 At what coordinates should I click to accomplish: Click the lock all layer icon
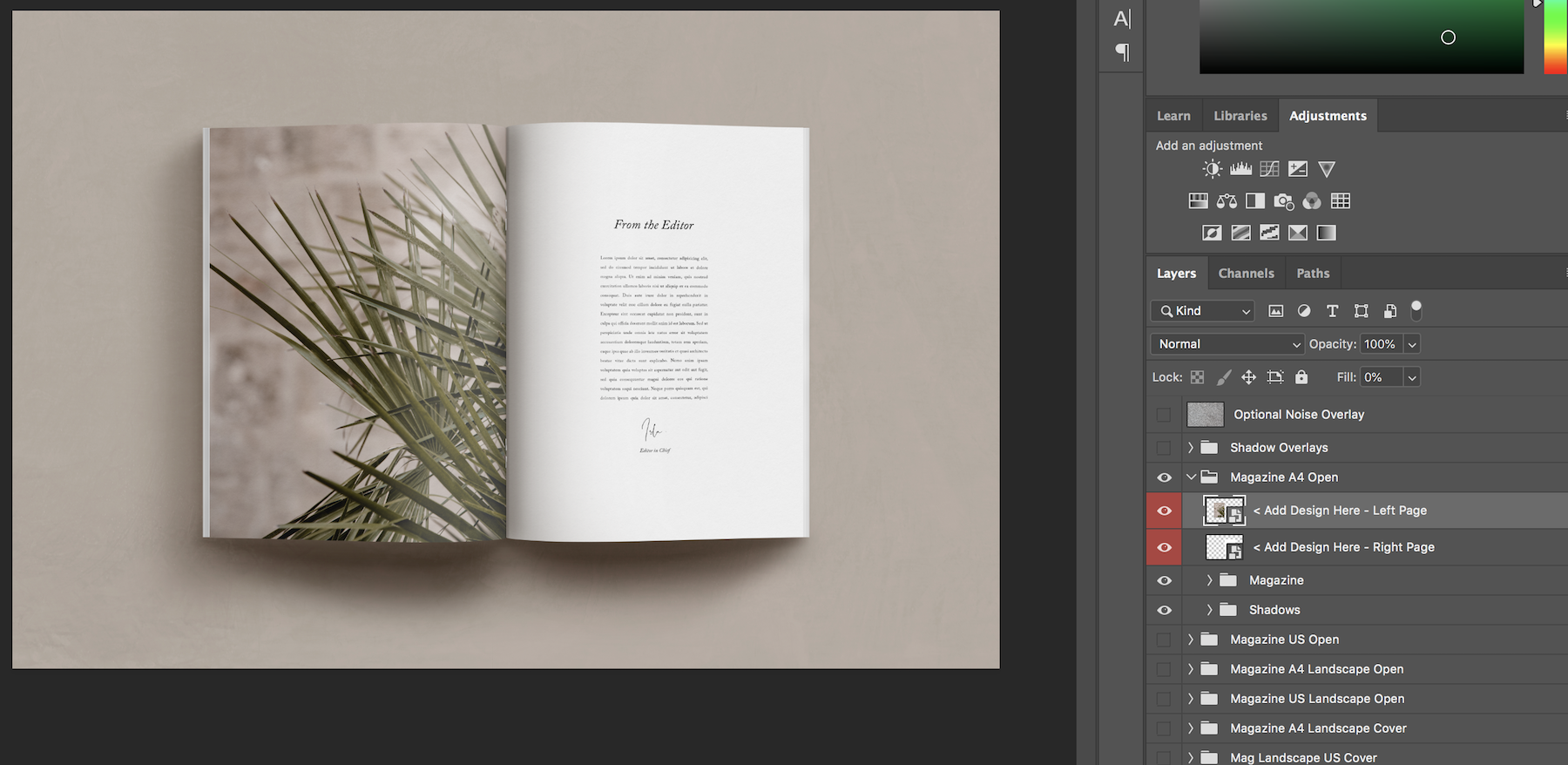(x=1301, y=377)
